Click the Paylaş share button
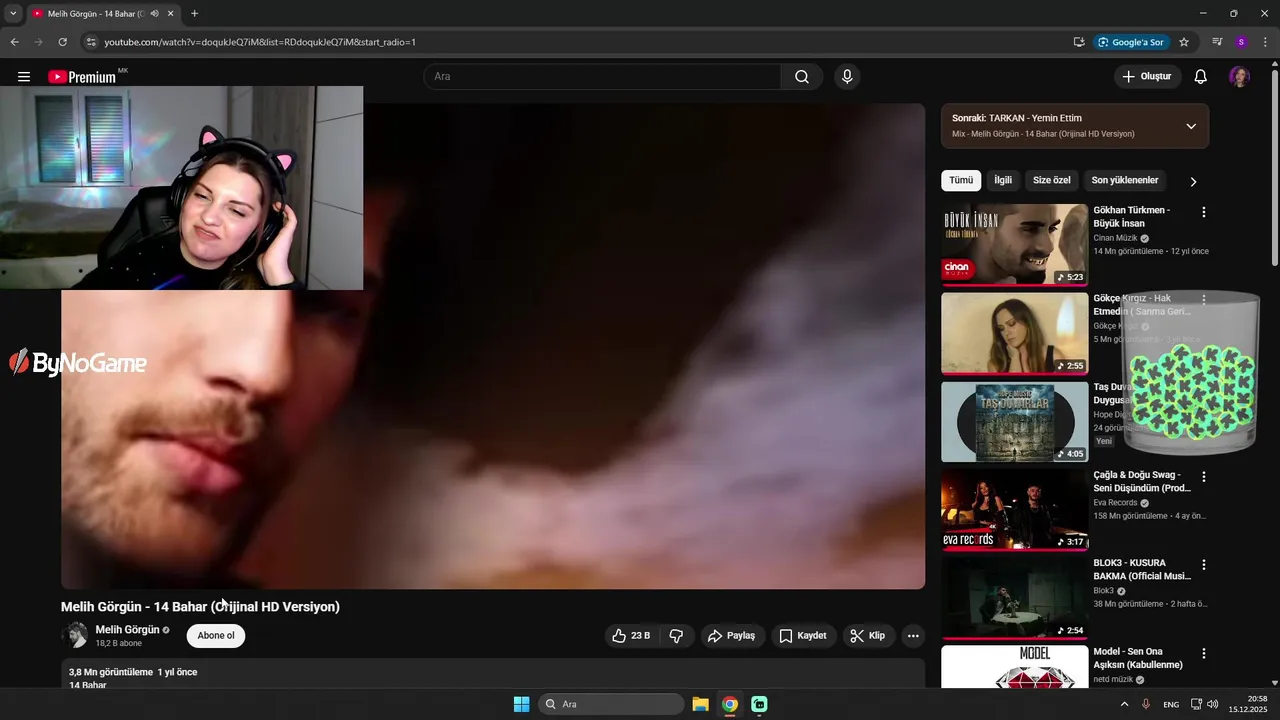The width and height of the screenshot is (1280, 720). [x=731, y=636]
